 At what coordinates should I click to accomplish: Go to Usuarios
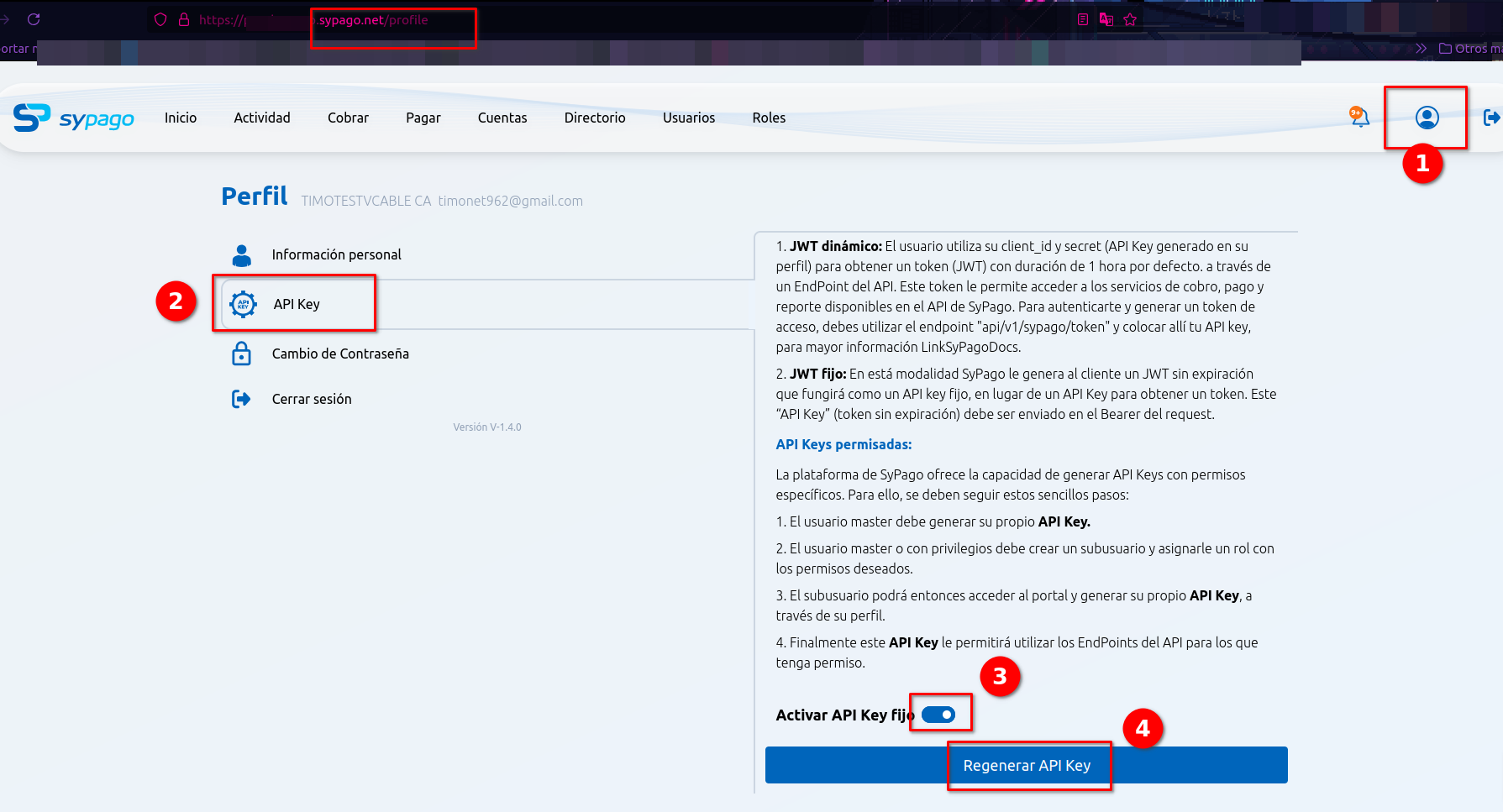click(689, 118)
